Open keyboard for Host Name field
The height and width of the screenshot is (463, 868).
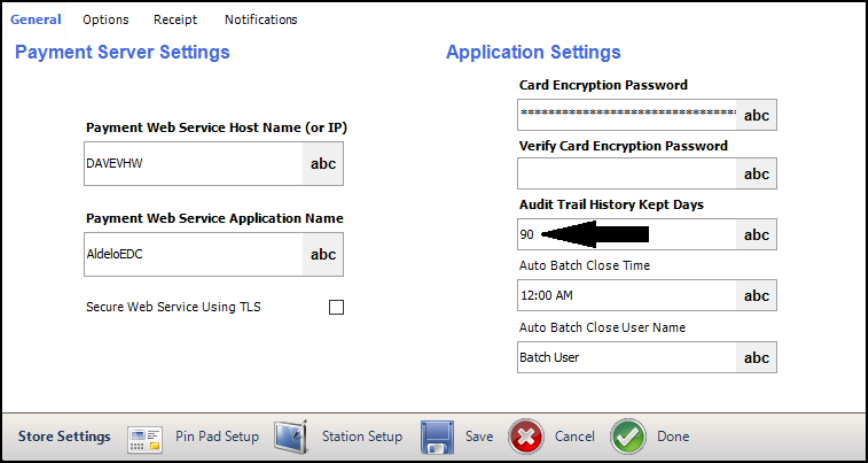pyautogui.click(x=323, y=164)
